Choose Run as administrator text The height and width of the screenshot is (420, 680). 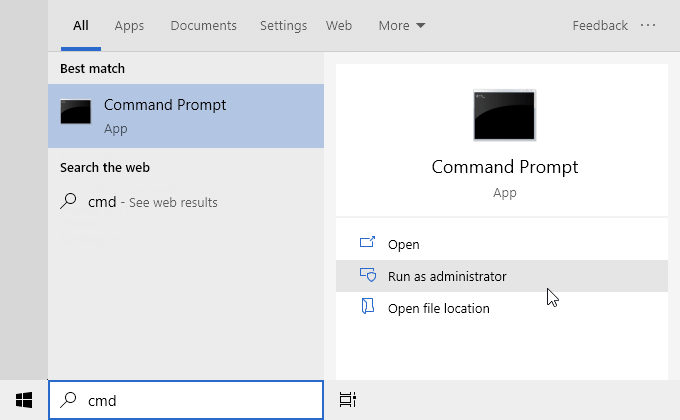pos(447,276)
